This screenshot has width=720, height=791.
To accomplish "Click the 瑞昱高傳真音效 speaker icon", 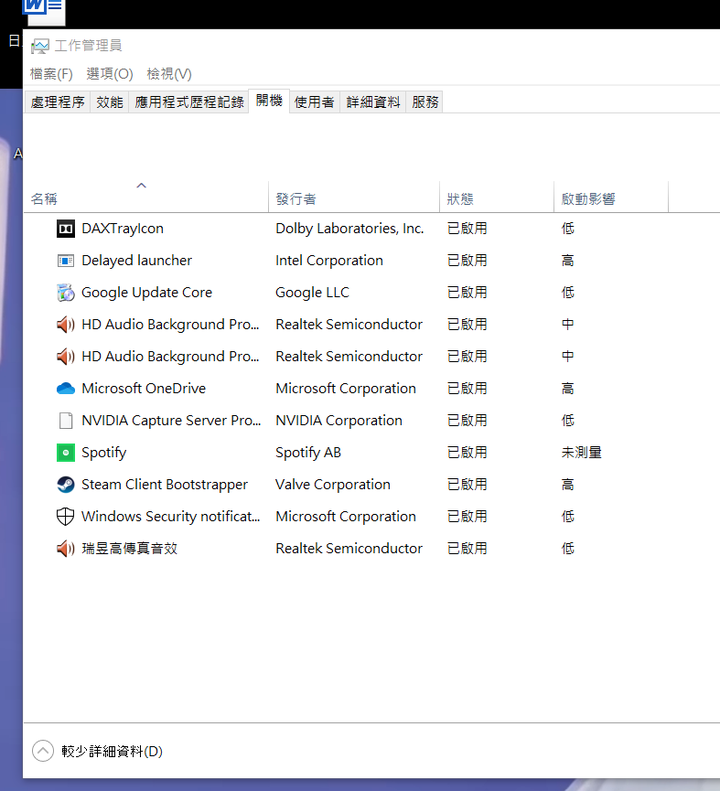I will click(66, 548).
